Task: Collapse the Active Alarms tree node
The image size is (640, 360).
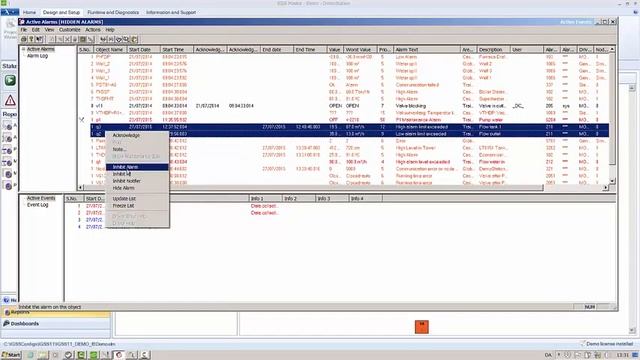Action: click(23, 49)
